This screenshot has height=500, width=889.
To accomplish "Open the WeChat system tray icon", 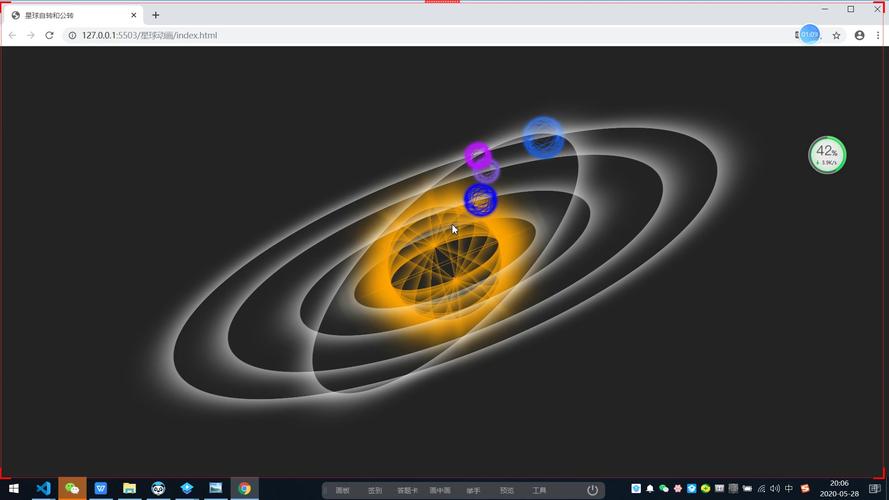I will (663, 489).
